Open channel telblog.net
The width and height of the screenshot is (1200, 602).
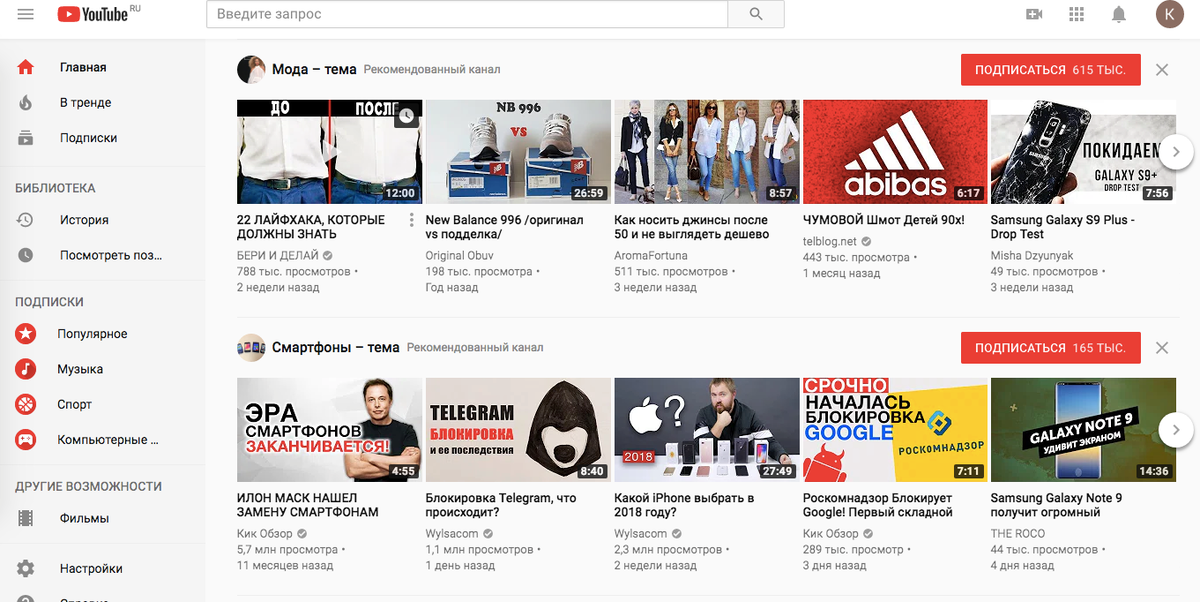[830, 241]
